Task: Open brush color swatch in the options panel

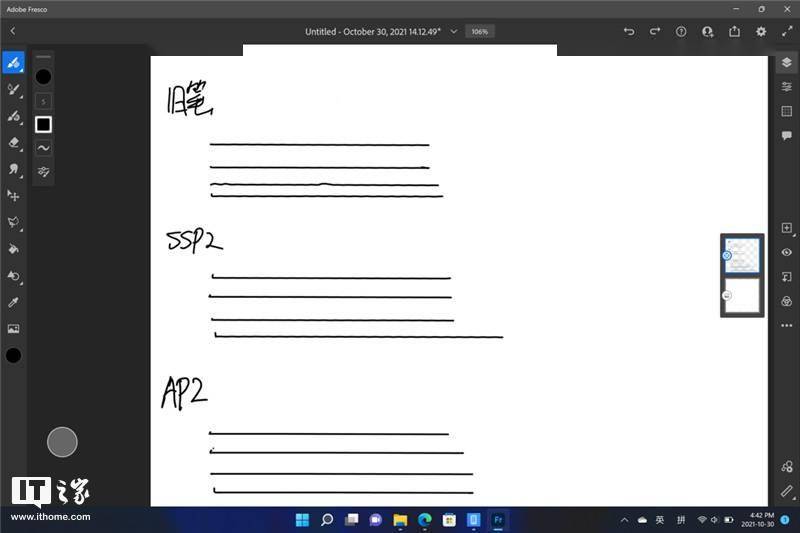Action: coord(43,77)
